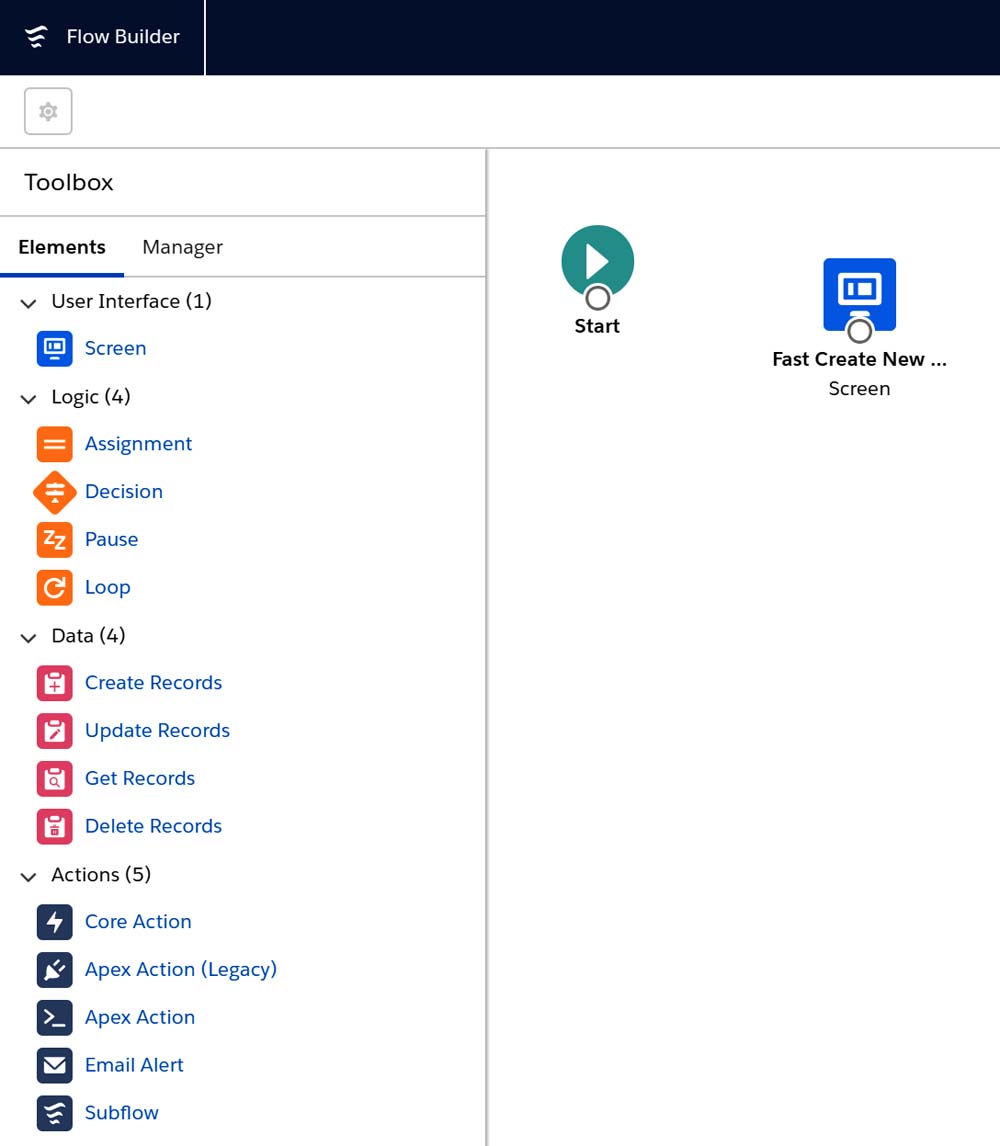The height and width of the screenshot is (1146, 1000).
Task: Click the Decision diamond icon
Action: [54, 492]
